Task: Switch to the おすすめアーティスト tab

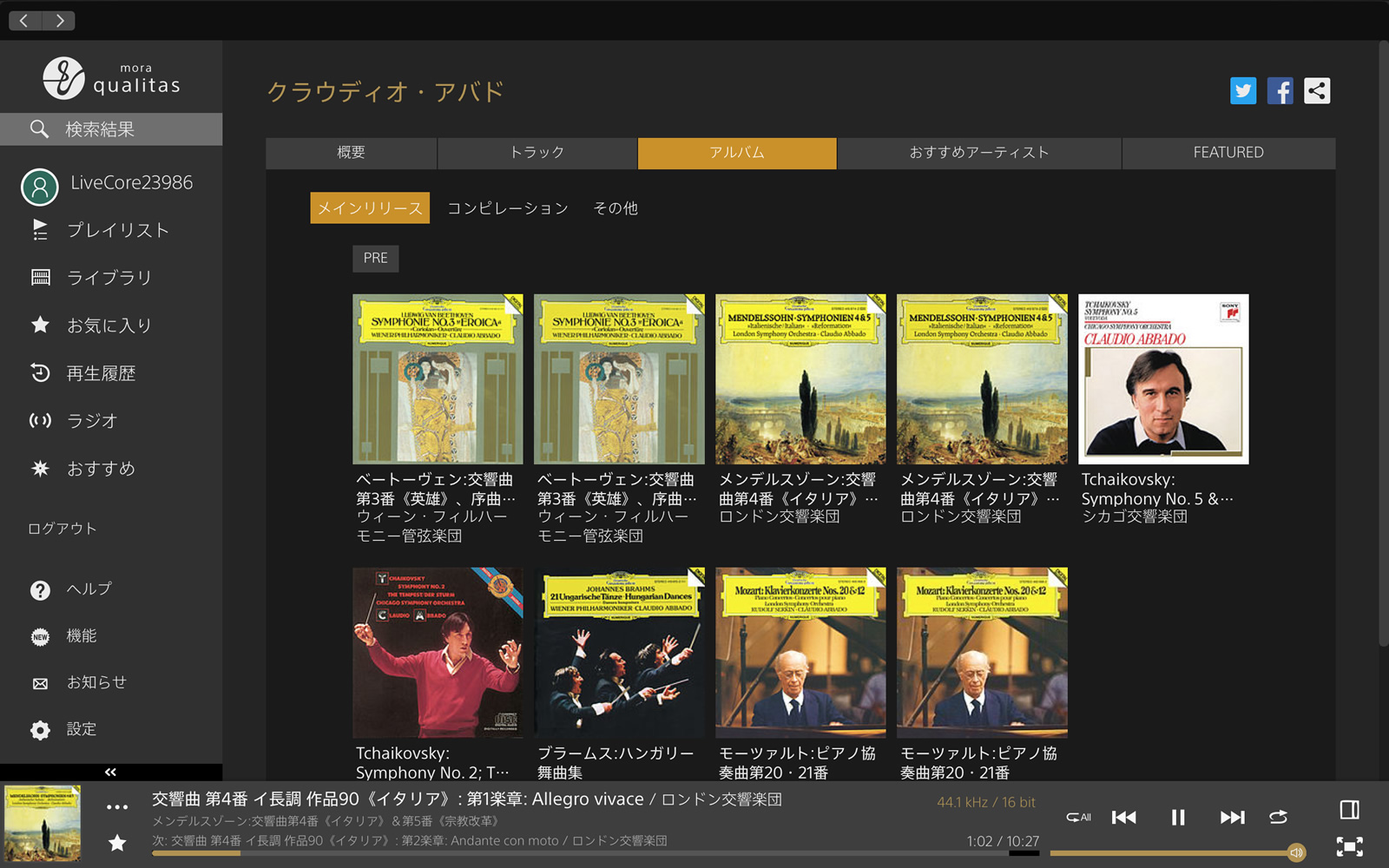Action: 979,153
